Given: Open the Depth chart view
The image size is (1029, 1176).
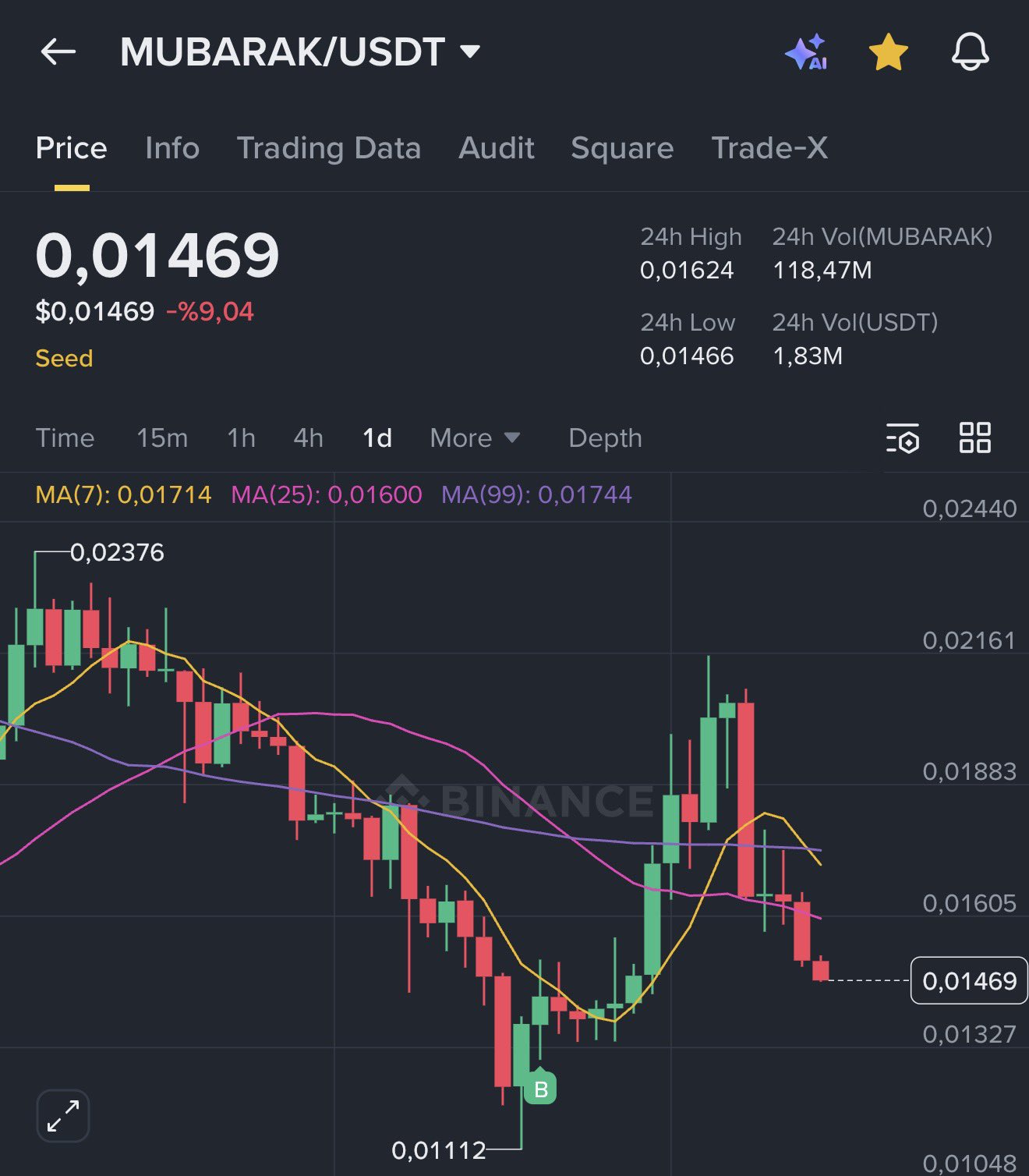Looking at the screenshot, I should (x=605, y=438).
